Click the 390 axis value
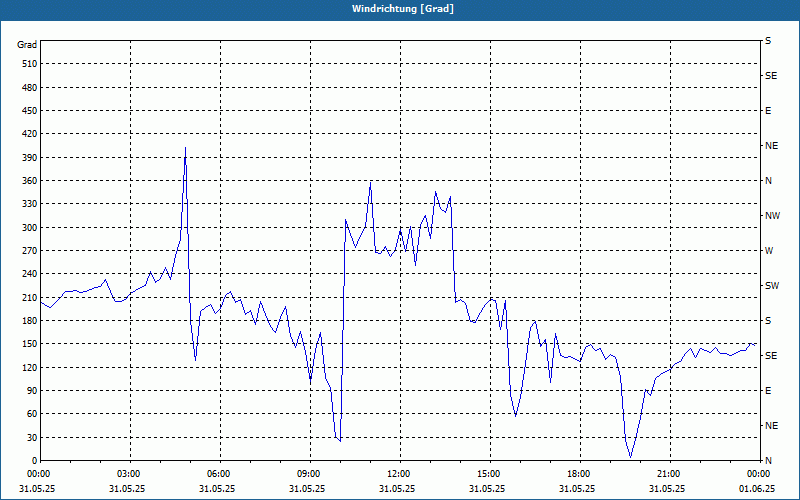The width and height of the screenshot is (800, 500). (x=30, y=157)
